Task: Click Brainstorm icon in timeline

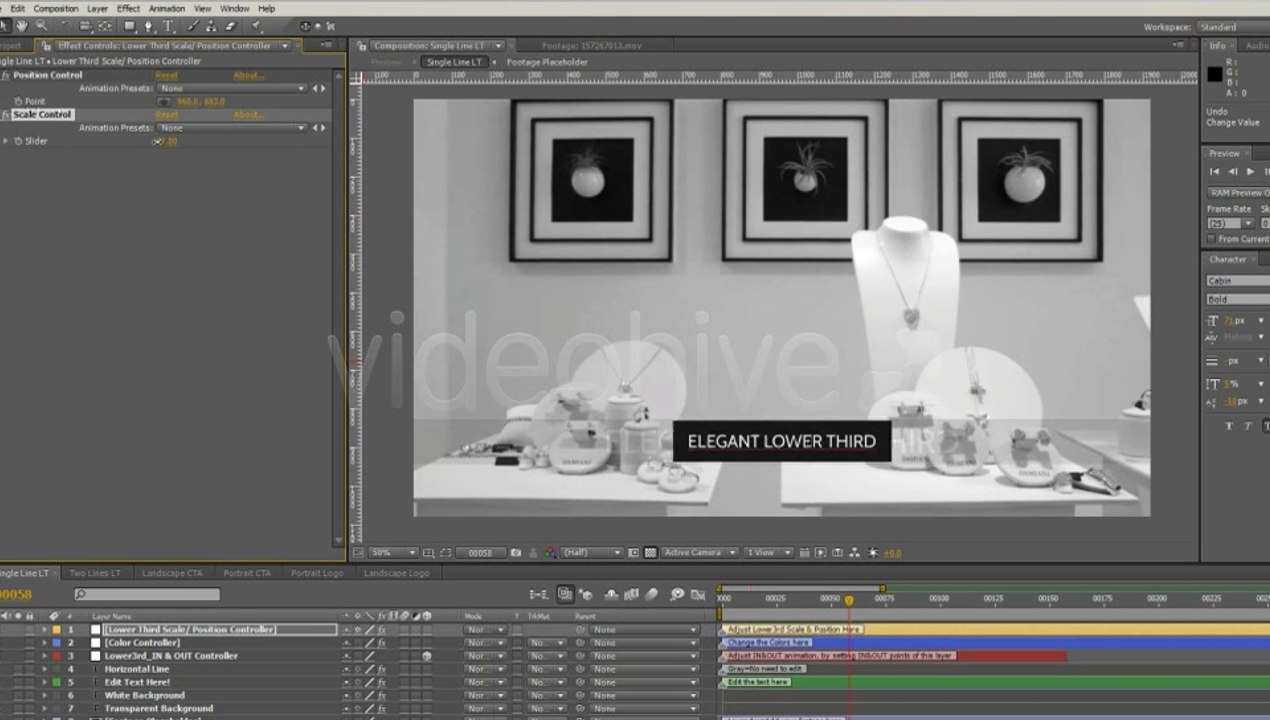Action: (677, 594)
